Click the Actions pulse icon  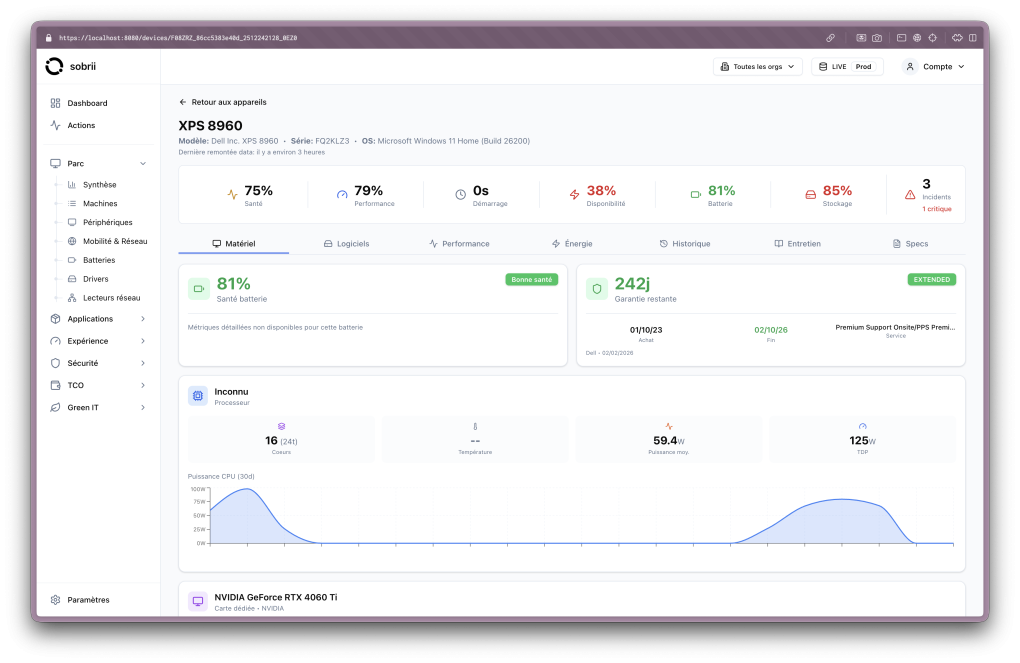pyautogui.click(x=55, y=125)
